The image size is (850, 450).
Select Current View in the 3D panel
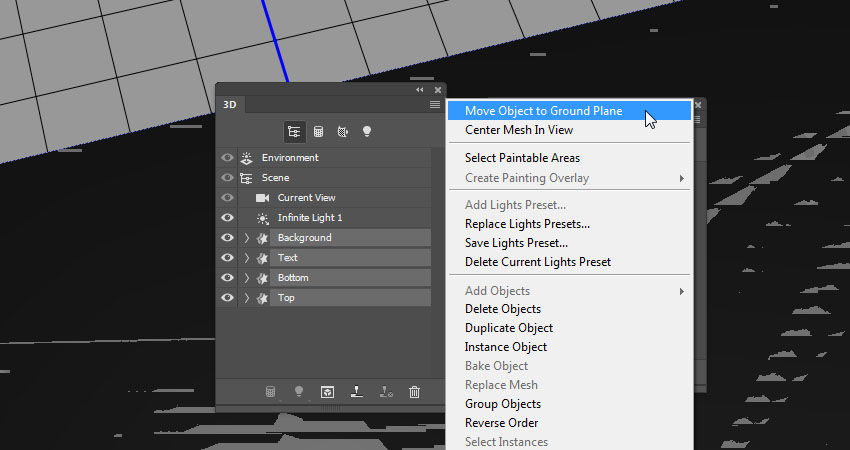coord(306,198)
